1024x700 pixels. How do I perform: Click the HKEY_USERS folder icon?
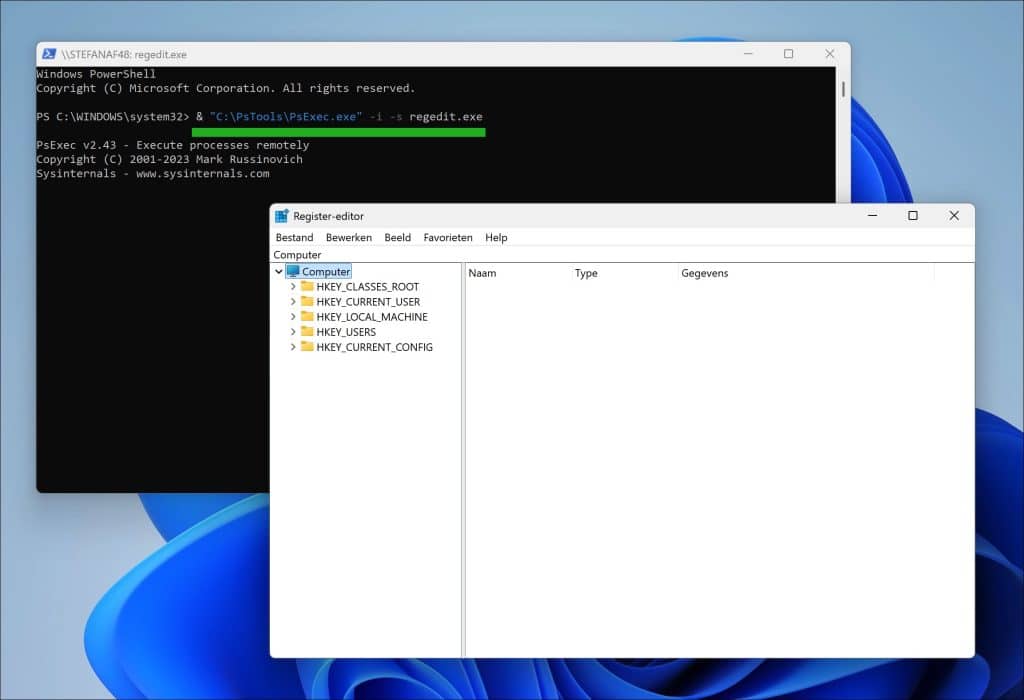[308, 331]
